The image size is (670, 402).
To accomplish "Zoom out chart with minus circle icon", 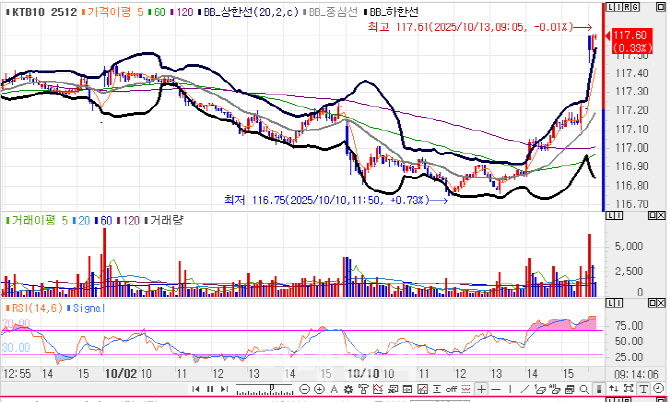I will coord(304,388).
